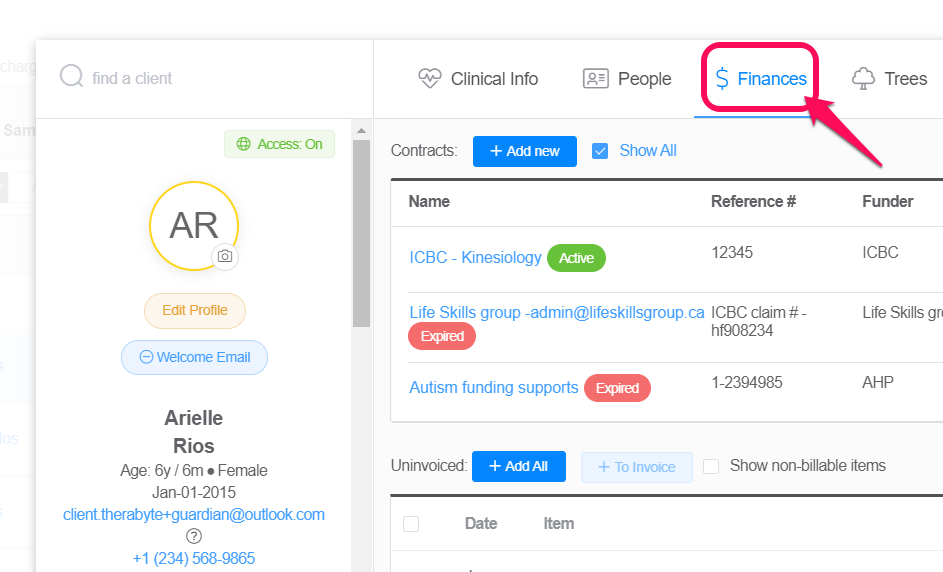
Task: Click the To Invoice button
Action: click(x=636, y=467)
